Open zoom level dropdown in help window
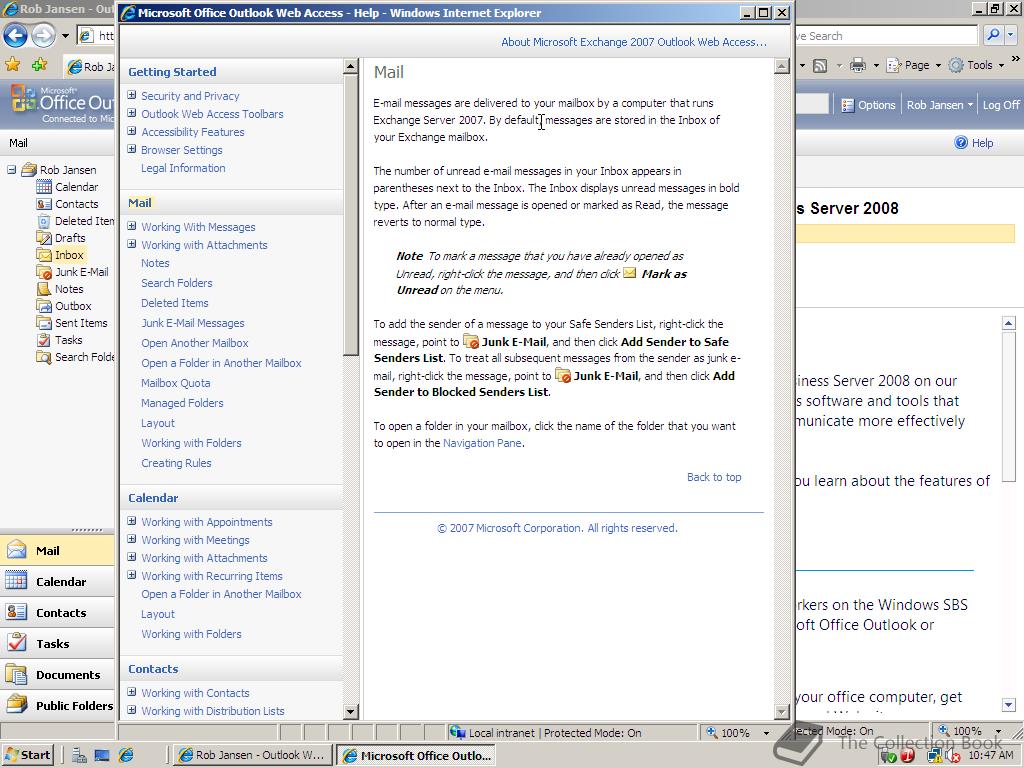1024x768 pixels. (766, 733)
